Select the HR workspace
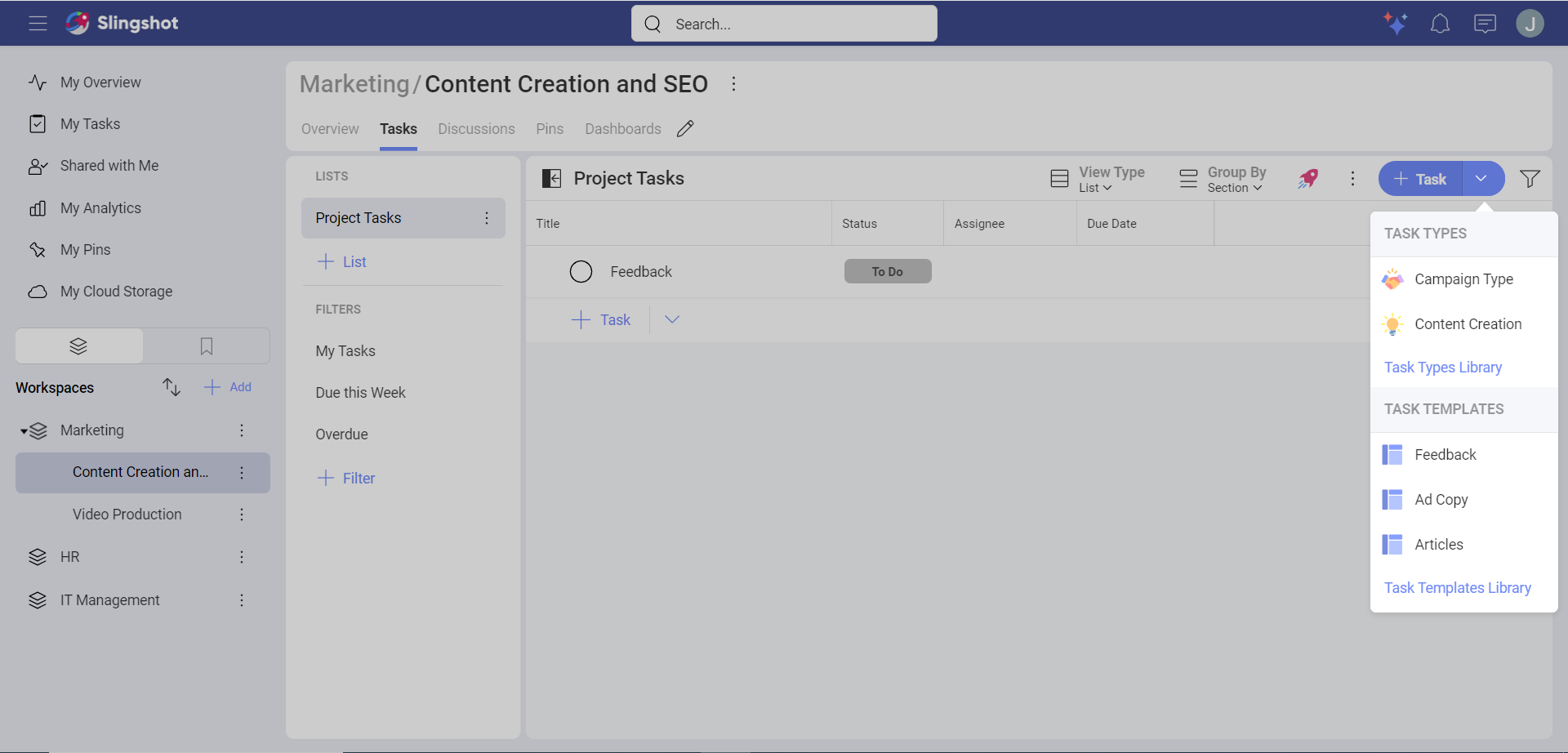This screenshot has height=753, width=1568. [70, 557]
